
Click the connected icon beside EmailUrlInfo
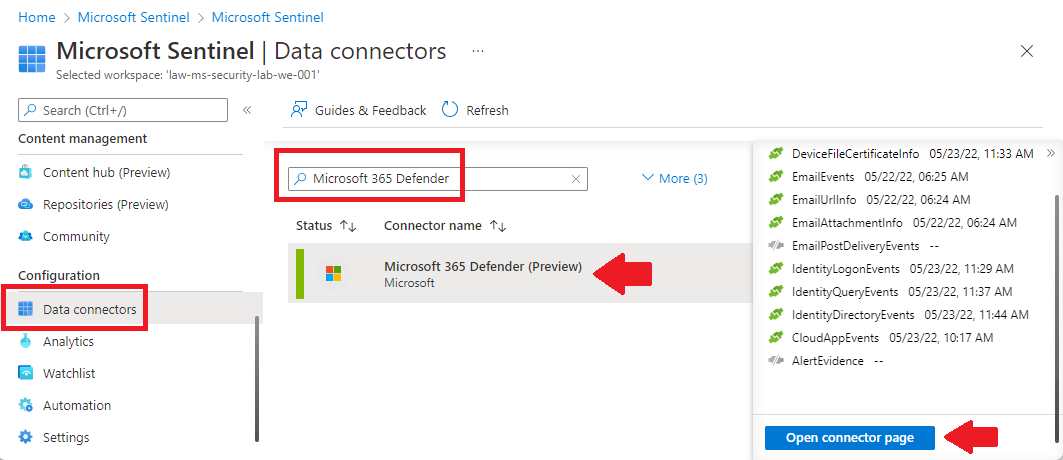[776, 200]
